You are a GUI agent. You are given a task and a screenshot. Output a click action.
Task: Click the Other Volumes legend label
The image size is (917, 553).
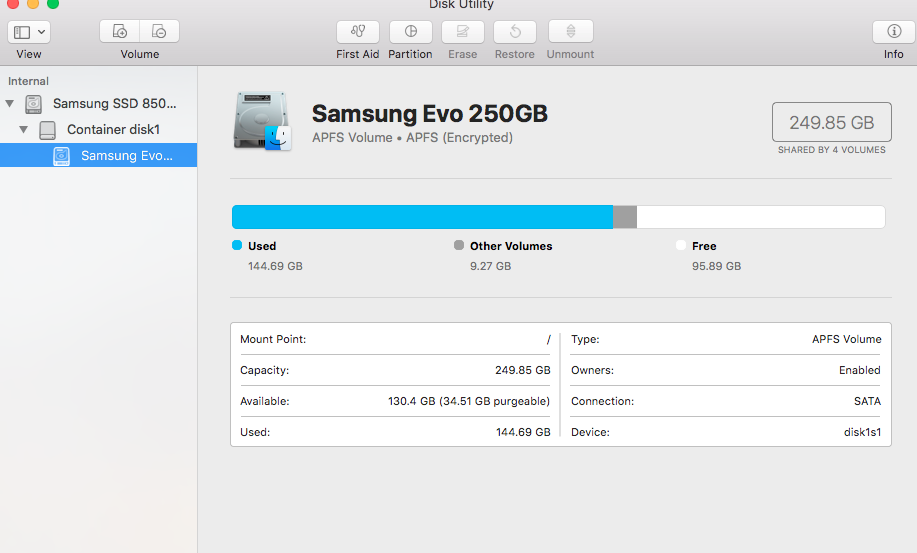point(511,246)
